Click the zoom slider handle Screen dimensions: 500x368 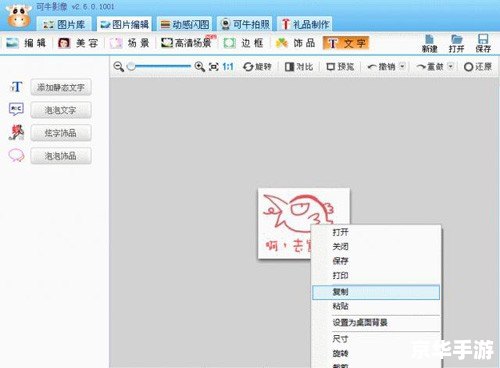click(x=132, y=67)
